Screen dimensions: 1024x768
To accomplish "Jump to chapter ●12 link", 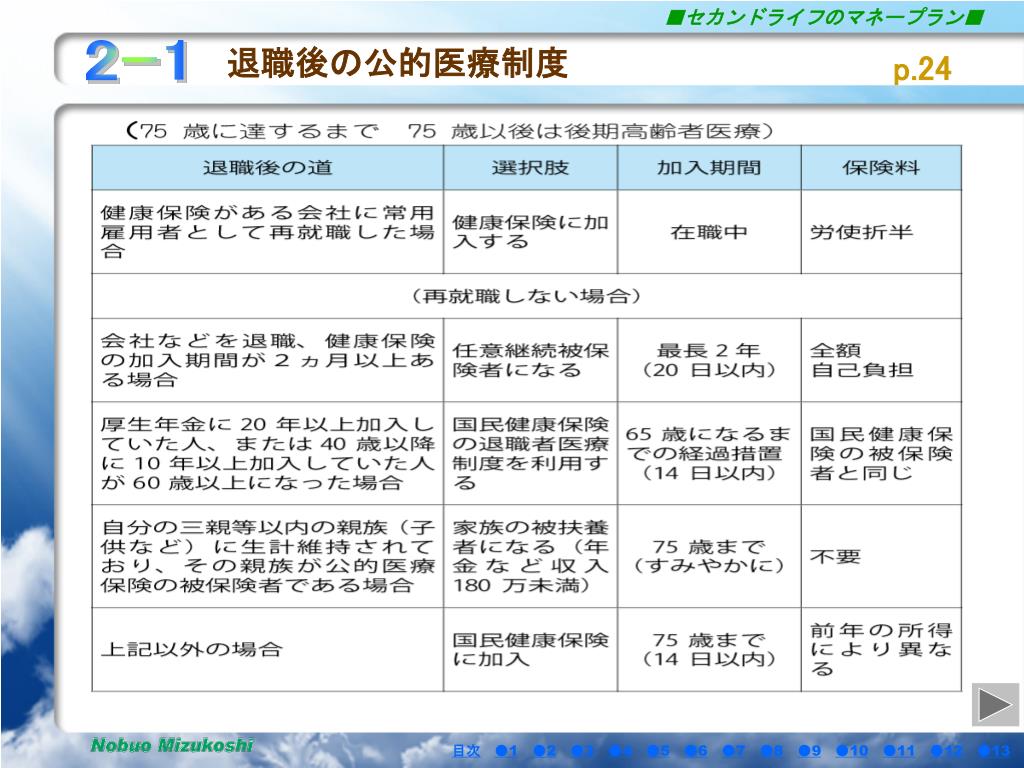I will tap(947, 751).
